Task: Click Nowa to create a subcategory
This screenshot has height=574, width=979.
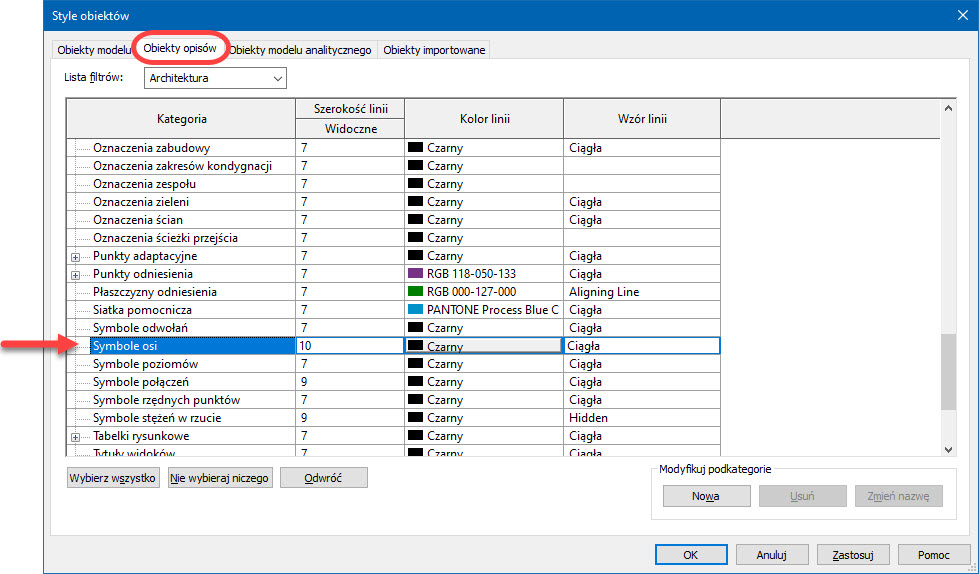Action: 706,496
